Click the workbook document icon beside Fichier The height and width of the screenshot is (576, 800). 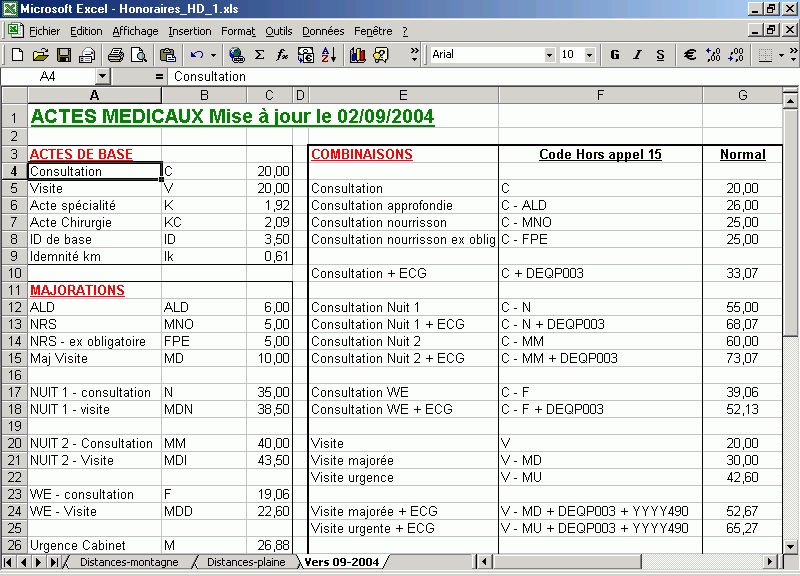(15, 31)
